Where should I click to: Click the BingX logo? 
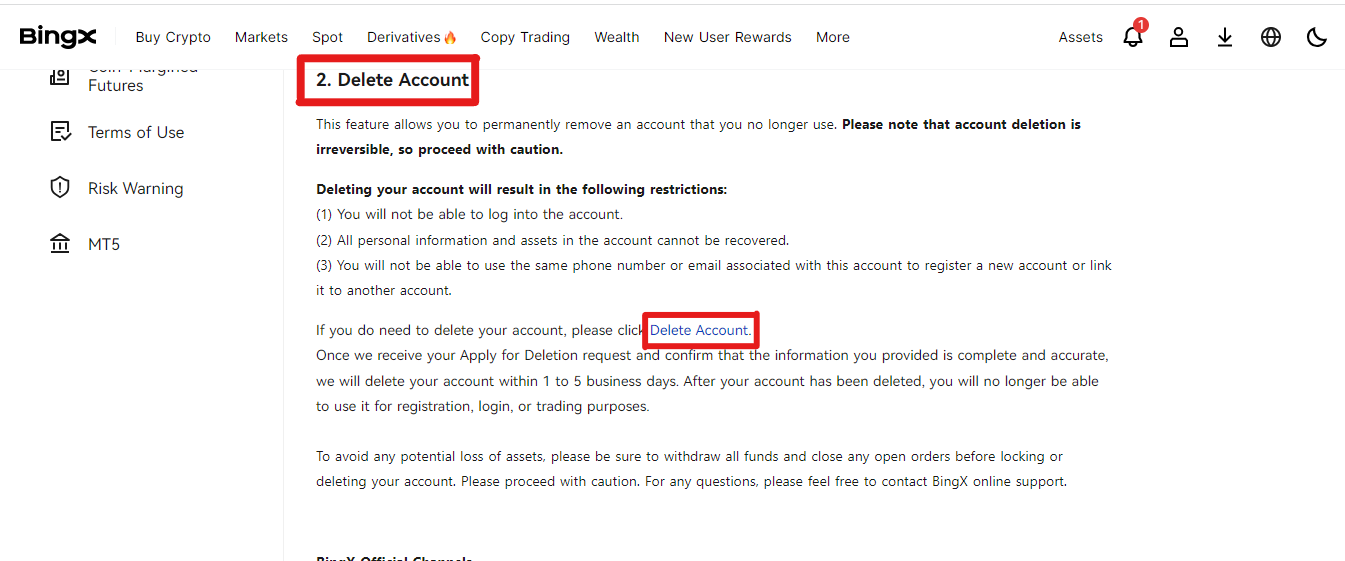pos(58,37)
